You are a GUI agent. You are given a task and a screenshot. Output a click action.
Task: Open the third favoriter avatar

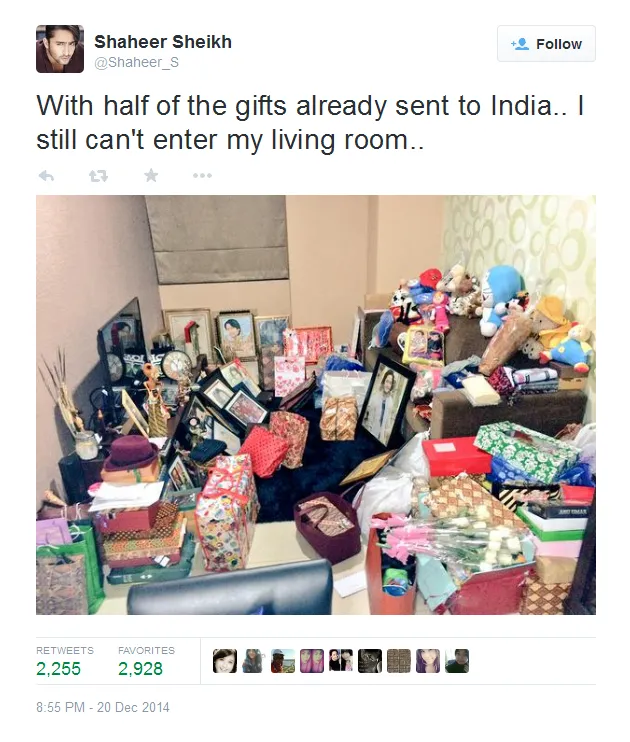click(283, 661)
